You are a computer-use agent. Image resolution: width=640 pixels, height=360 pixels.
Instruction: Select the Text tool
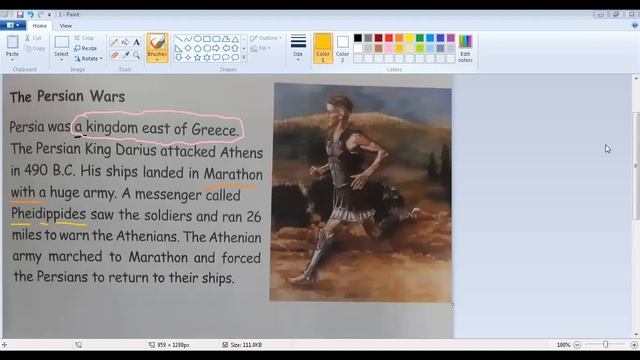(x=136, y=42)
